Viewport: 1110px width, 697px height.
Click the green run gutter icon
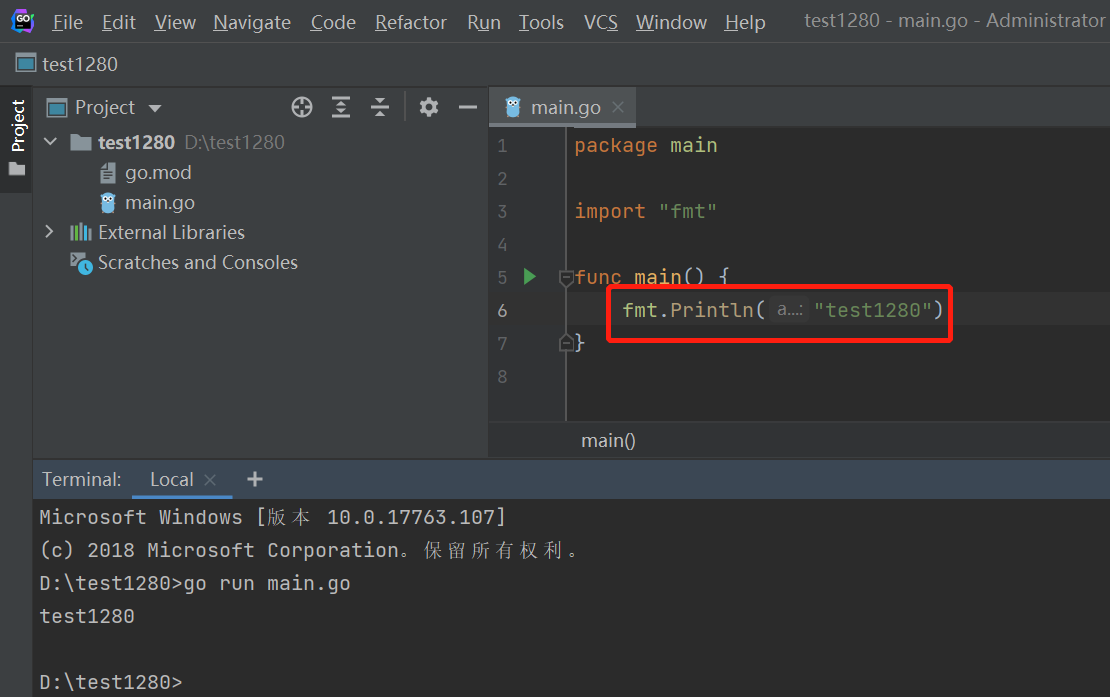point(530,277)
